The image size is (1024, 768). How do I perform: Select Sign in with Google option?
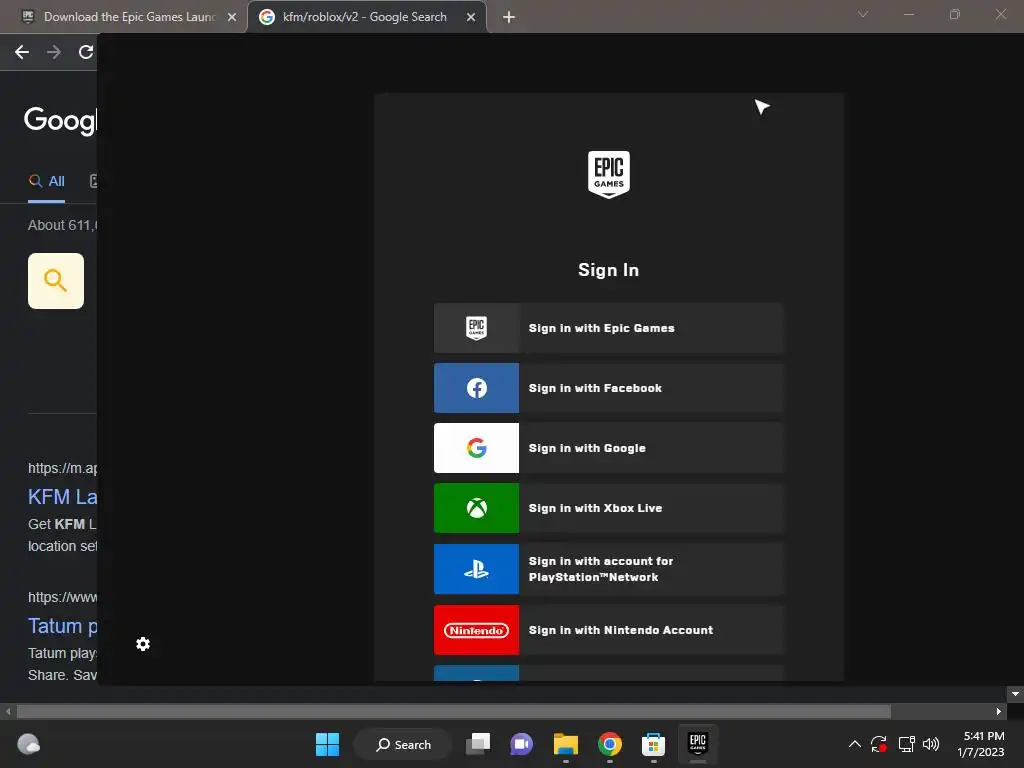pyautogui.click(x=608, y=448)
